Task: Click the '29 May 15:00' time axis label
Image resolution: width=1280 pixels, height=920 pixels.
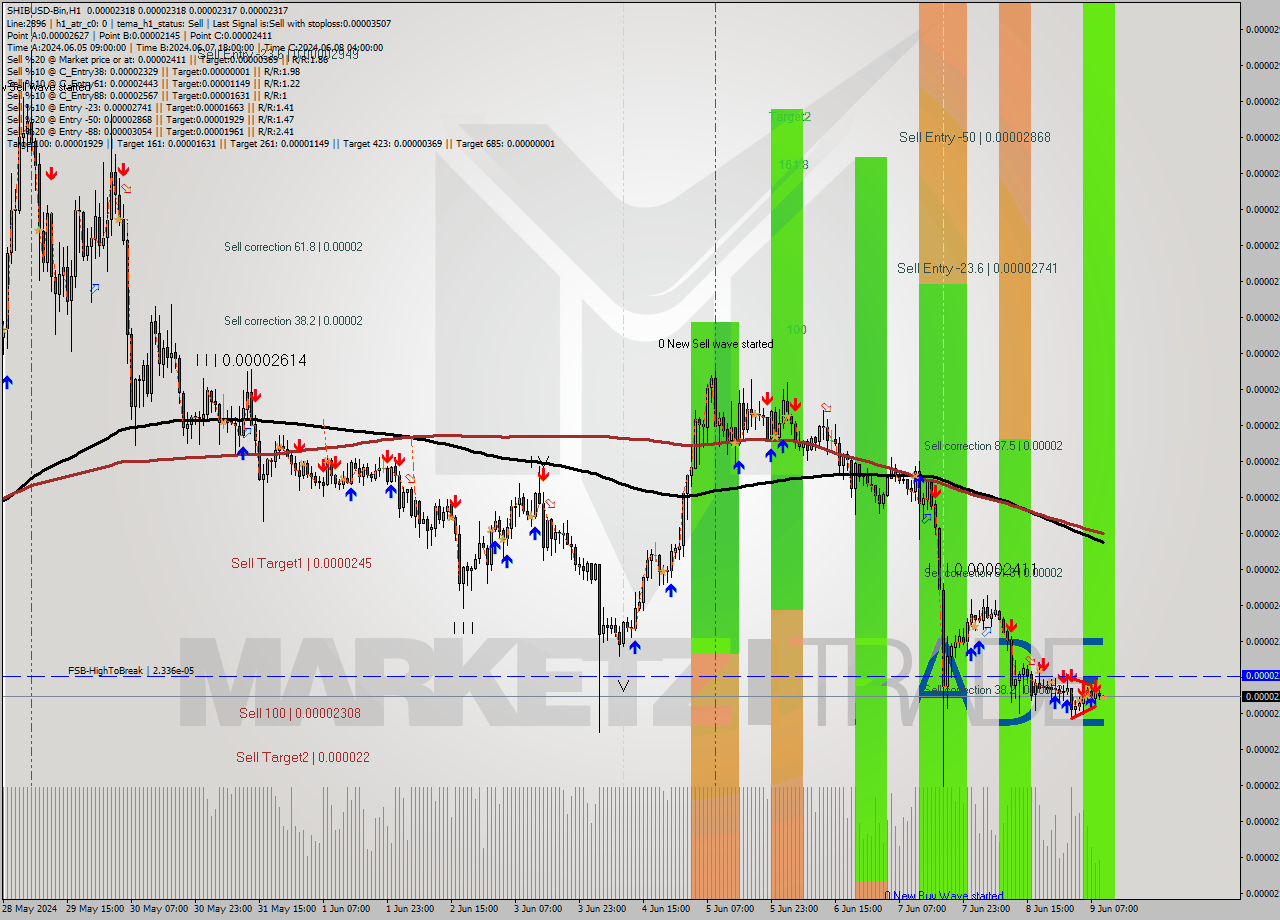Action: (x=95, y=909)
